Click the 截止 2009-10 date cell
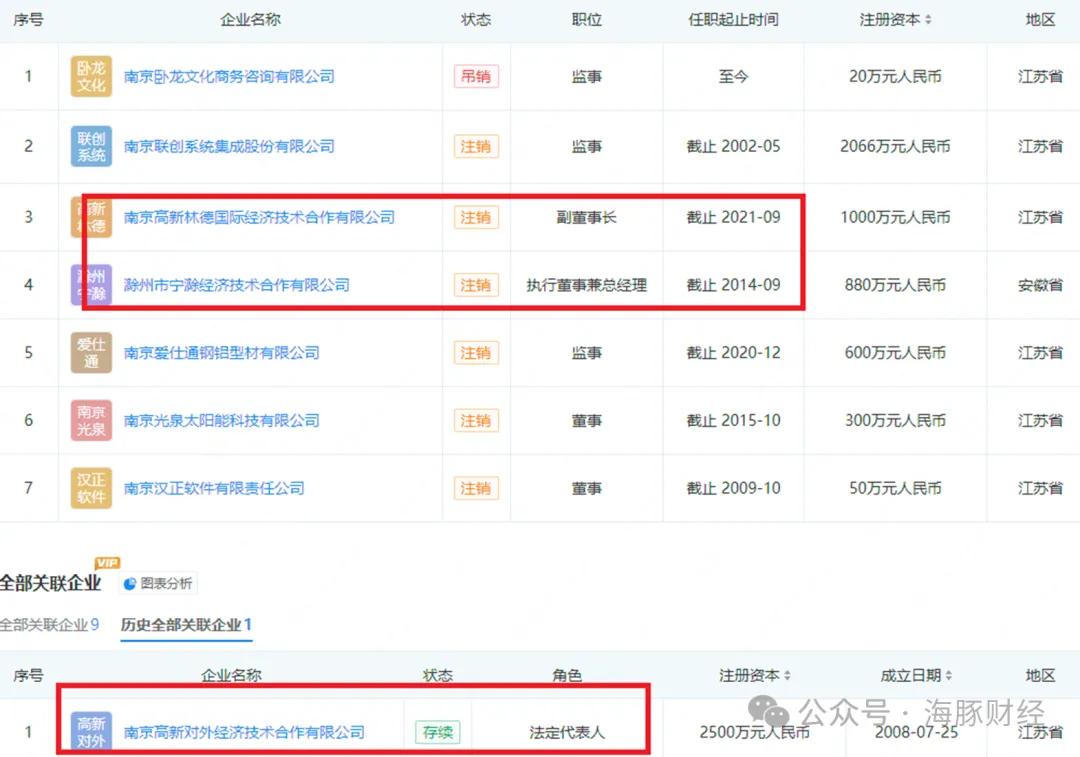The image size is (1080, 757). pyautogui.click(x=734, y=488)
